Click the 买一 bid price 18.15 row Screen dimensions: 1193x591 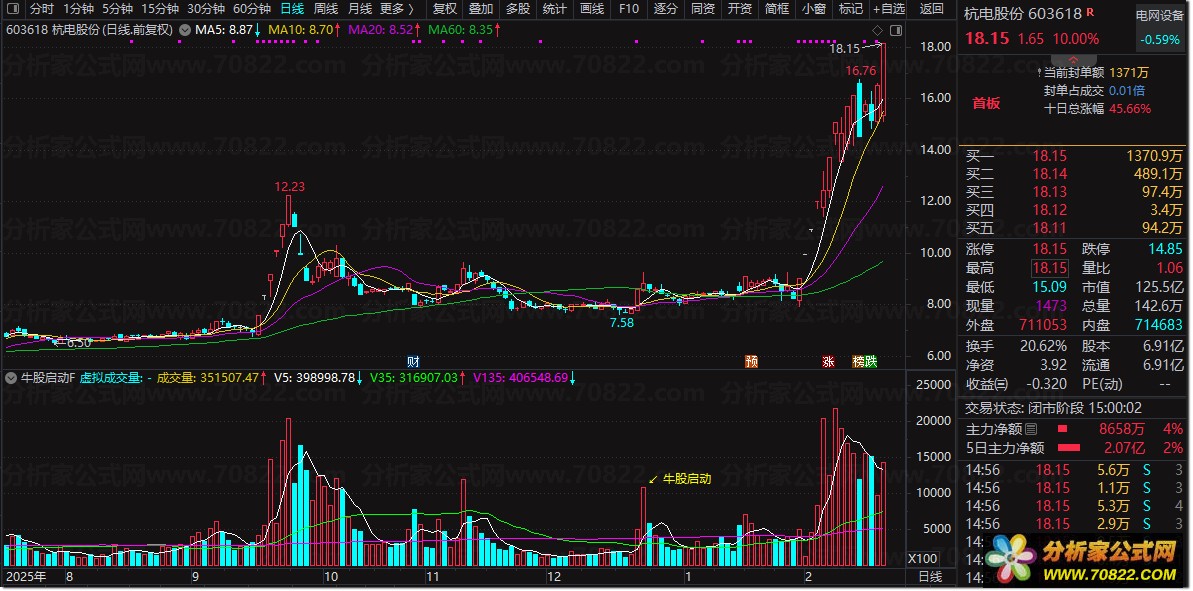1073,157
